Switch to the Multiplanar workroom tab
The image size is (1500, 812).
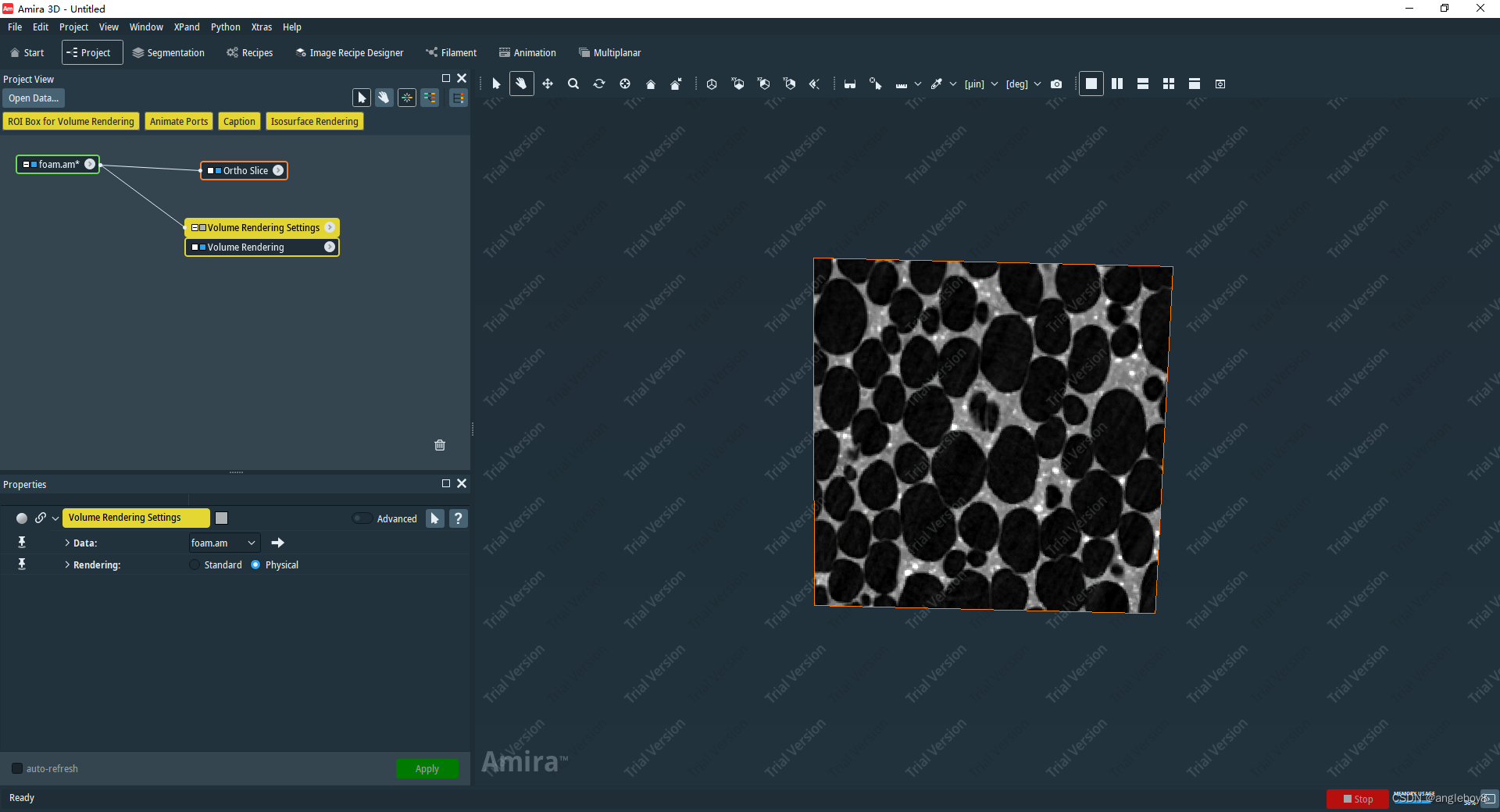(609, 52)
